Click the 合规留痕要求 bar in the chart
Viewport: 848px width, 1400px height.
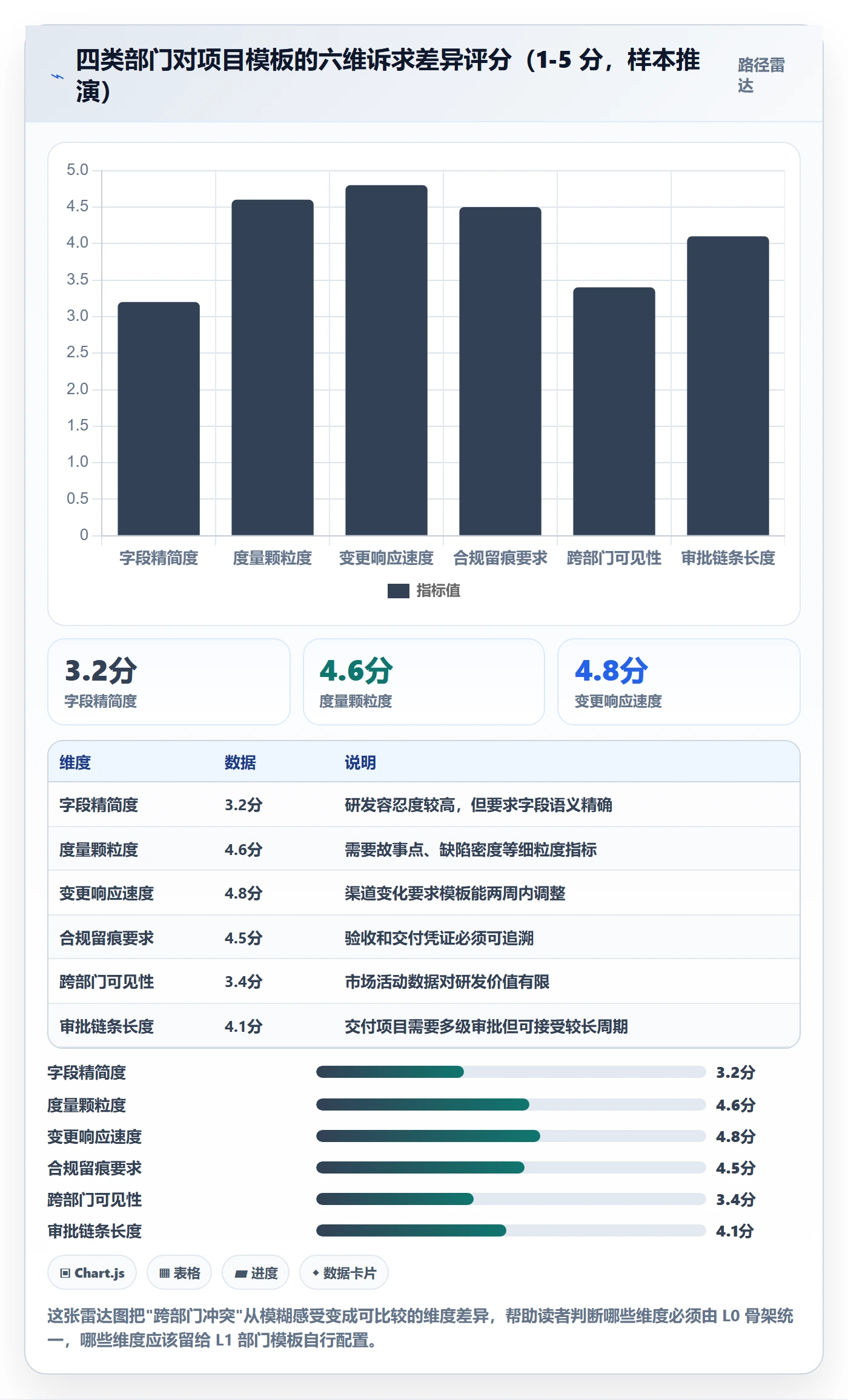coord(500,371)
